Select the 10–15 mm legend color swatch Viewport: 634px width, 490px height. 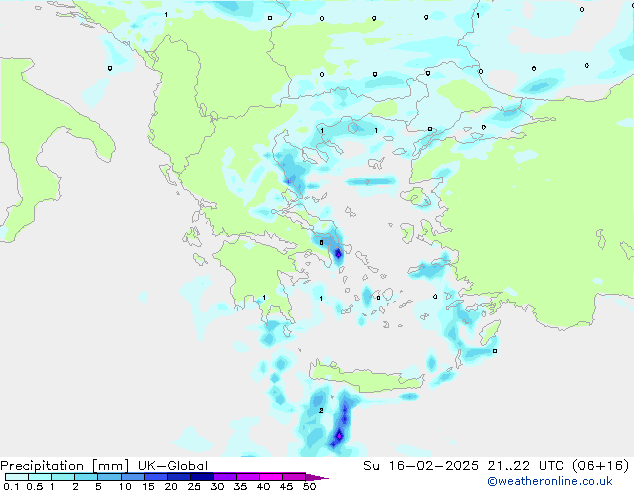(x=132, y=477)
